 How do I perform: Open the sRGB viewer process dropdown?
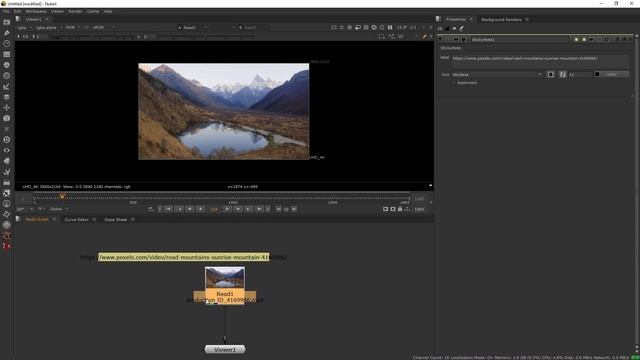point(104,27)
